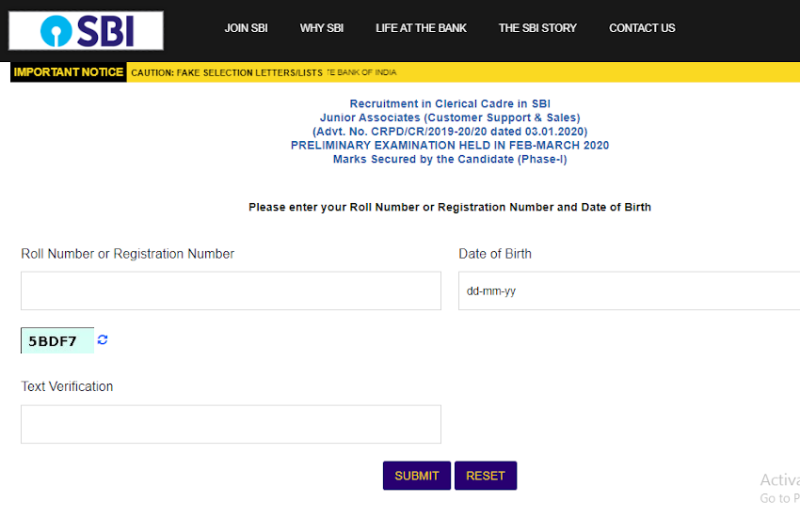Open the WHY SBI menu item
The height and width of the screenshot is (517, 800).
(321, 28)
